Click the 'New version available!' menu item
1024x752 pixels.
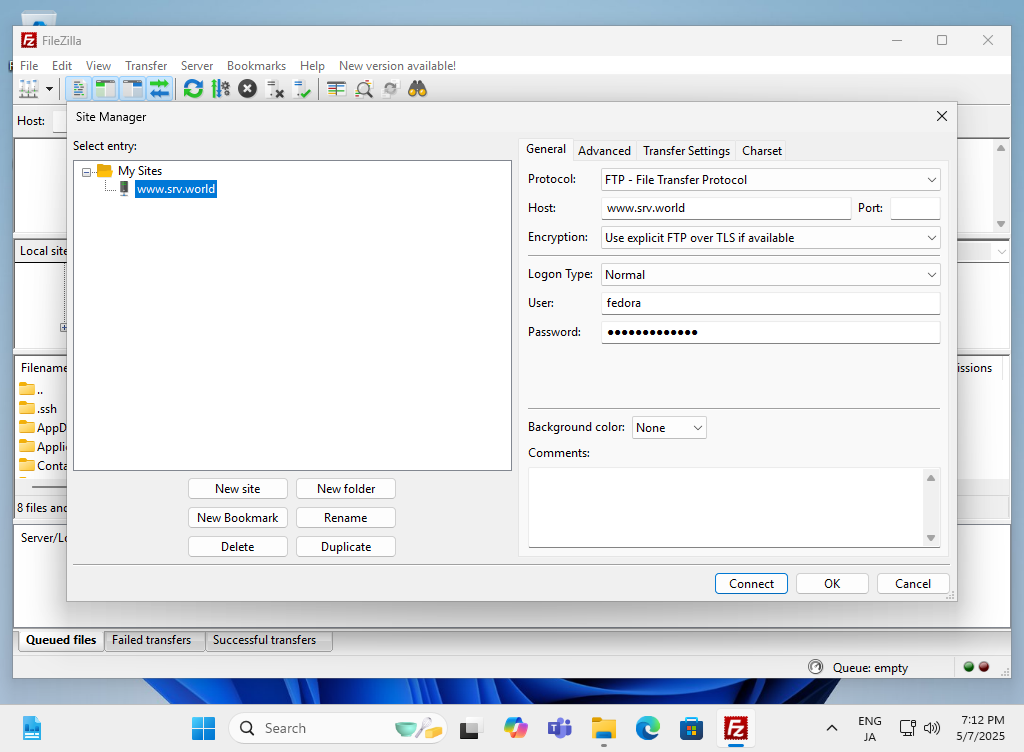397,66
